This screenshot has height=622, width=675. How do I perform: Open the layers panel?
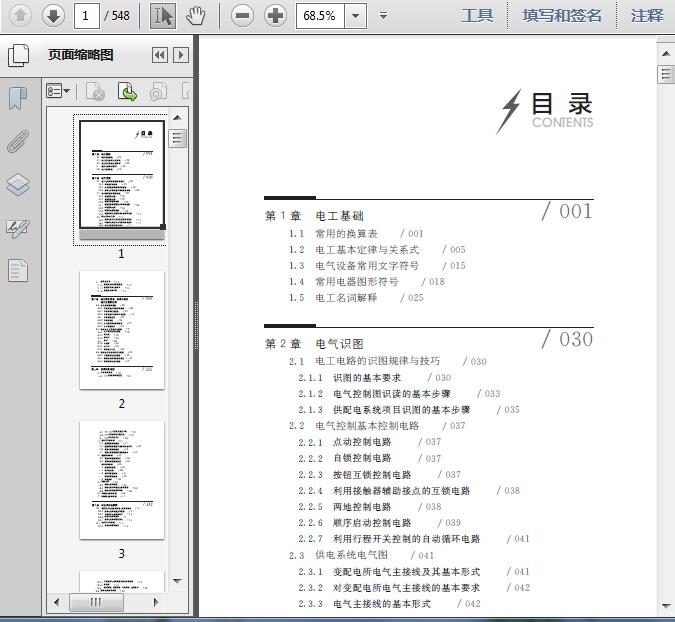tap(18, 185)
